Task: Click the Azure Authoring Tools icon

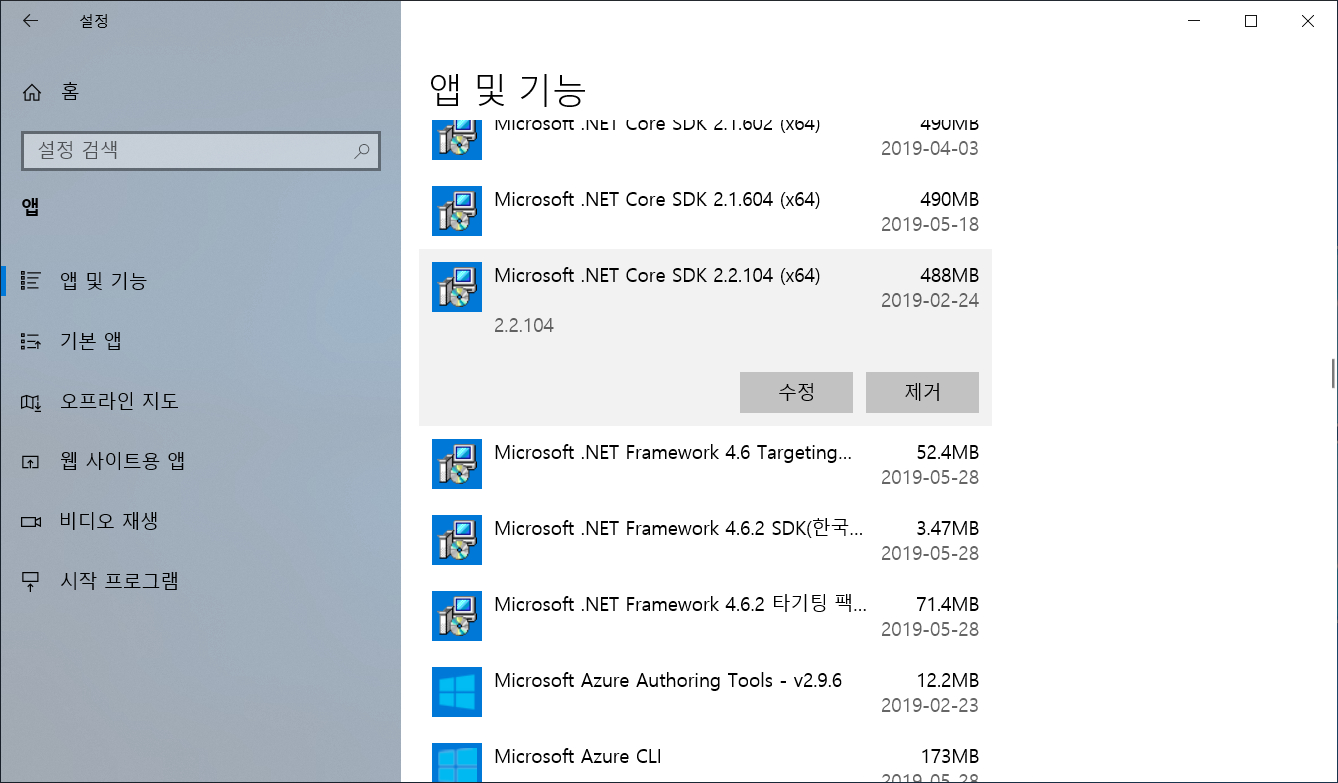Action: [457, 692]
